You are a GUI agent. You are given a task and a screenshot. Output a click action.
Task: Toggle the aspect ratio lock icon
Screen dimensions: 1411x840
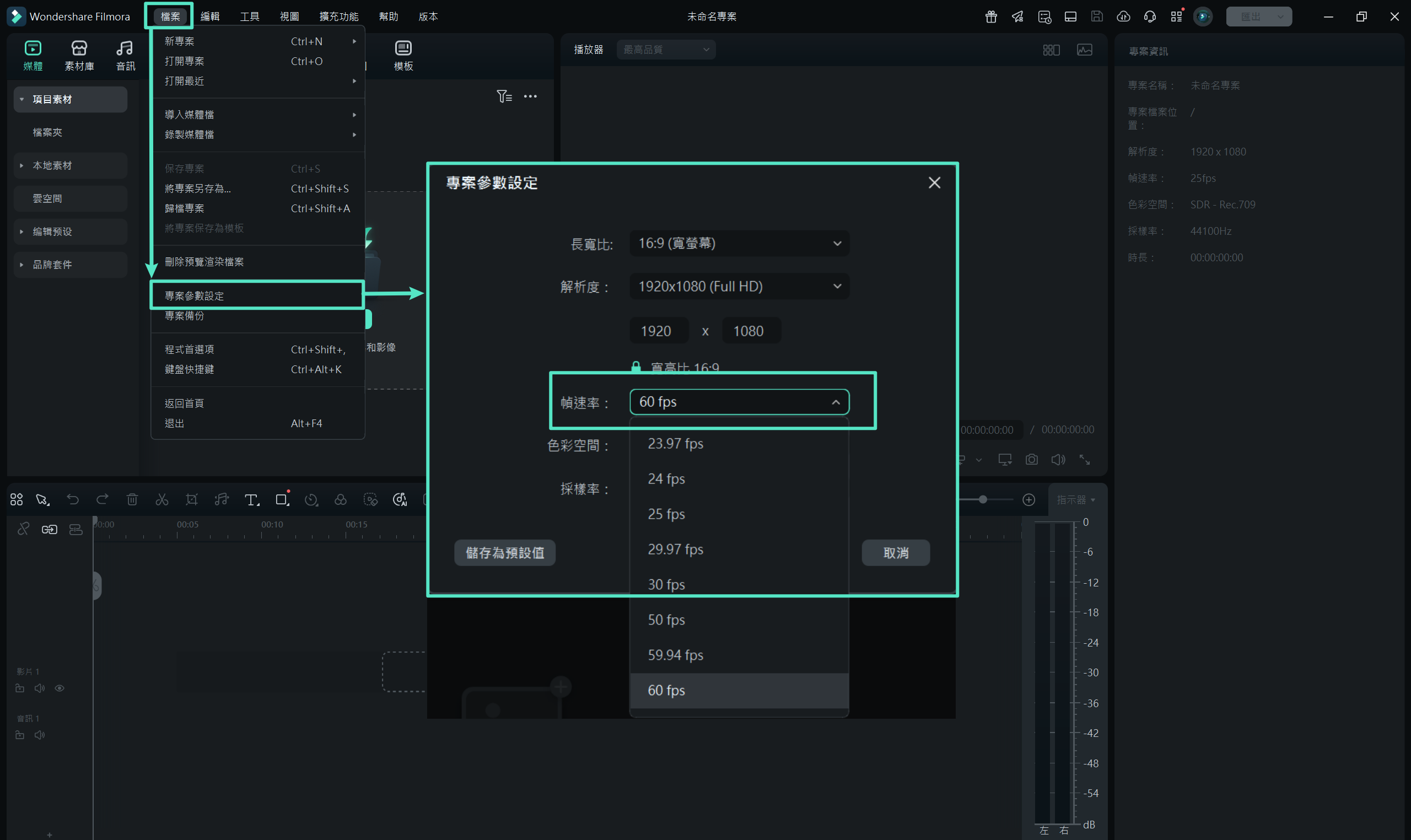[x=636, y=366]
